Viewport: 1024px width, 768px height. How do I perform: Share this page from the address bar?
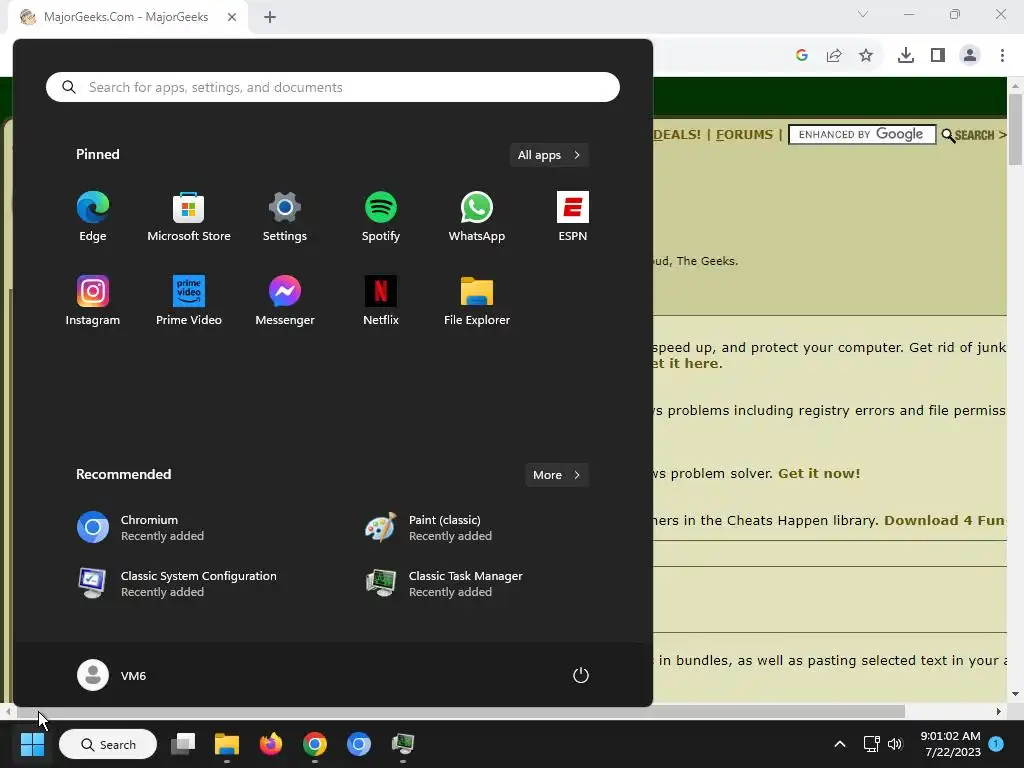[834, 56]
